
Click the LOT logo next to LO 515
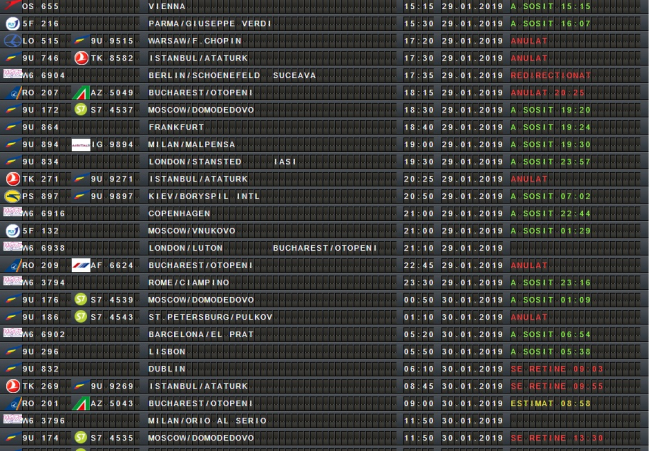click(12, 41)
